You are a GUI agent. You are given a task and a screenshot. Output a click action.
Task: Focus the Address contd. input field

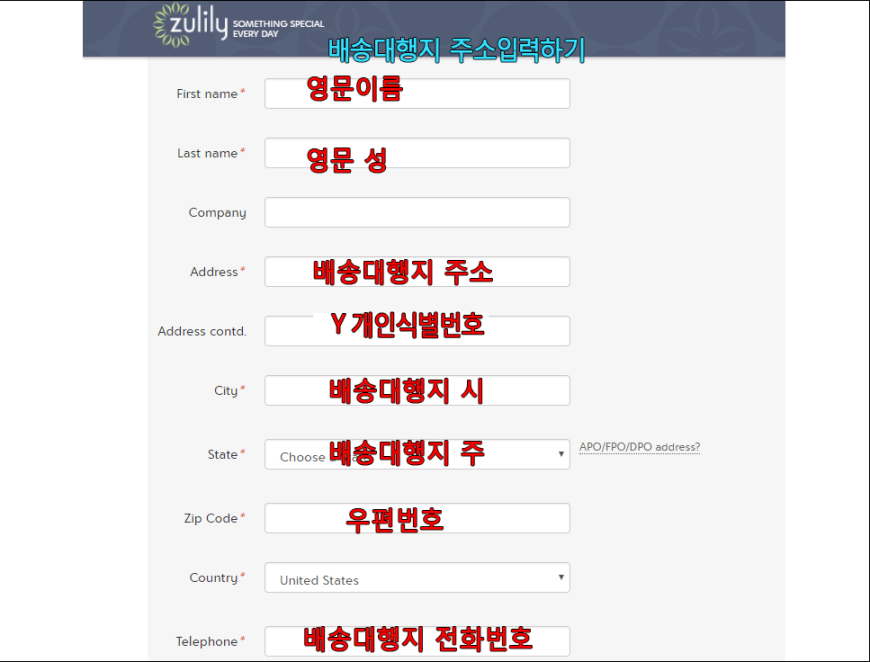(417, 331)
